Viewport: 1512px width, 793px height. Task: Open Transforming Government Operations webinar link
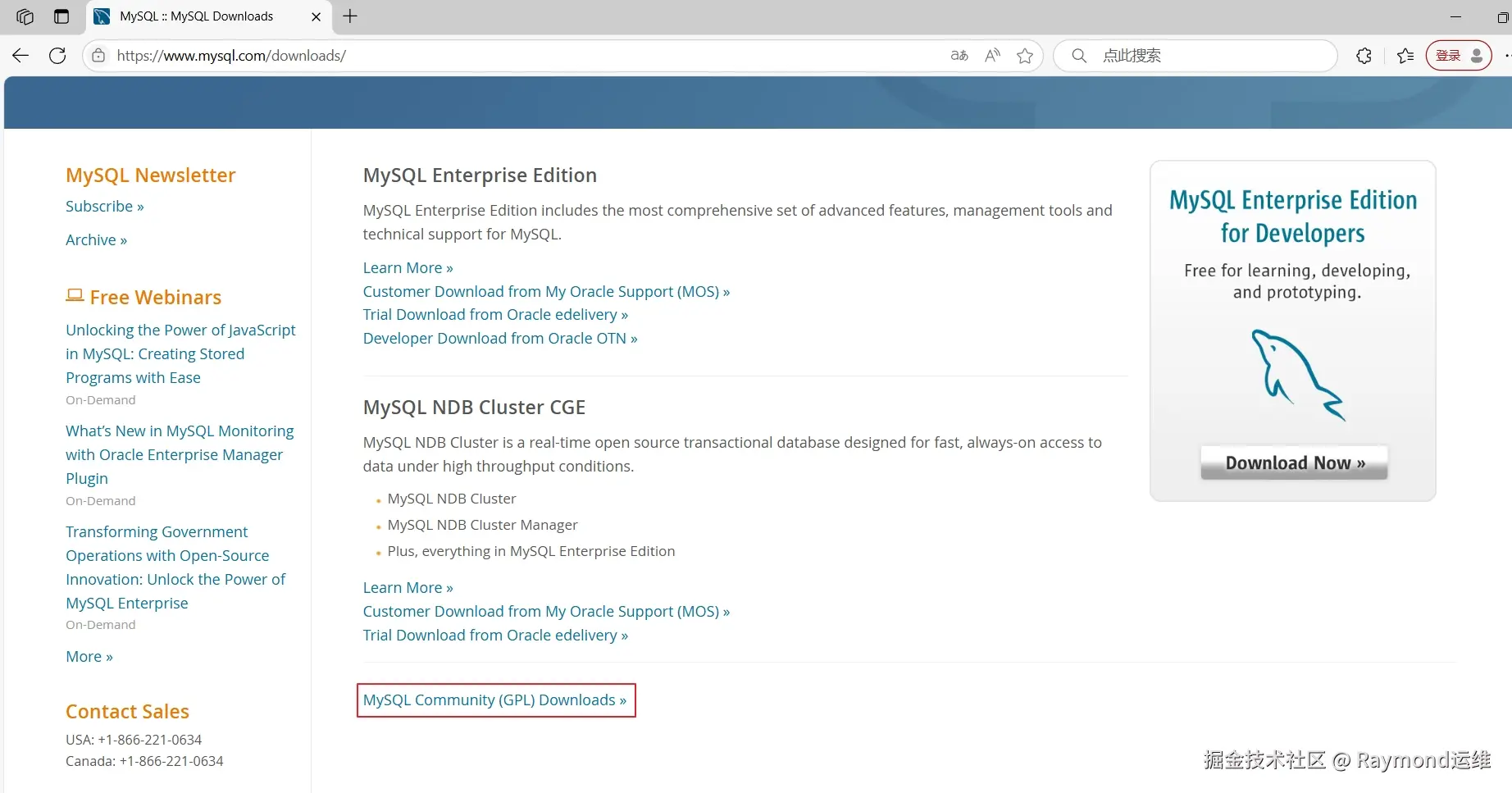(175, 567)
